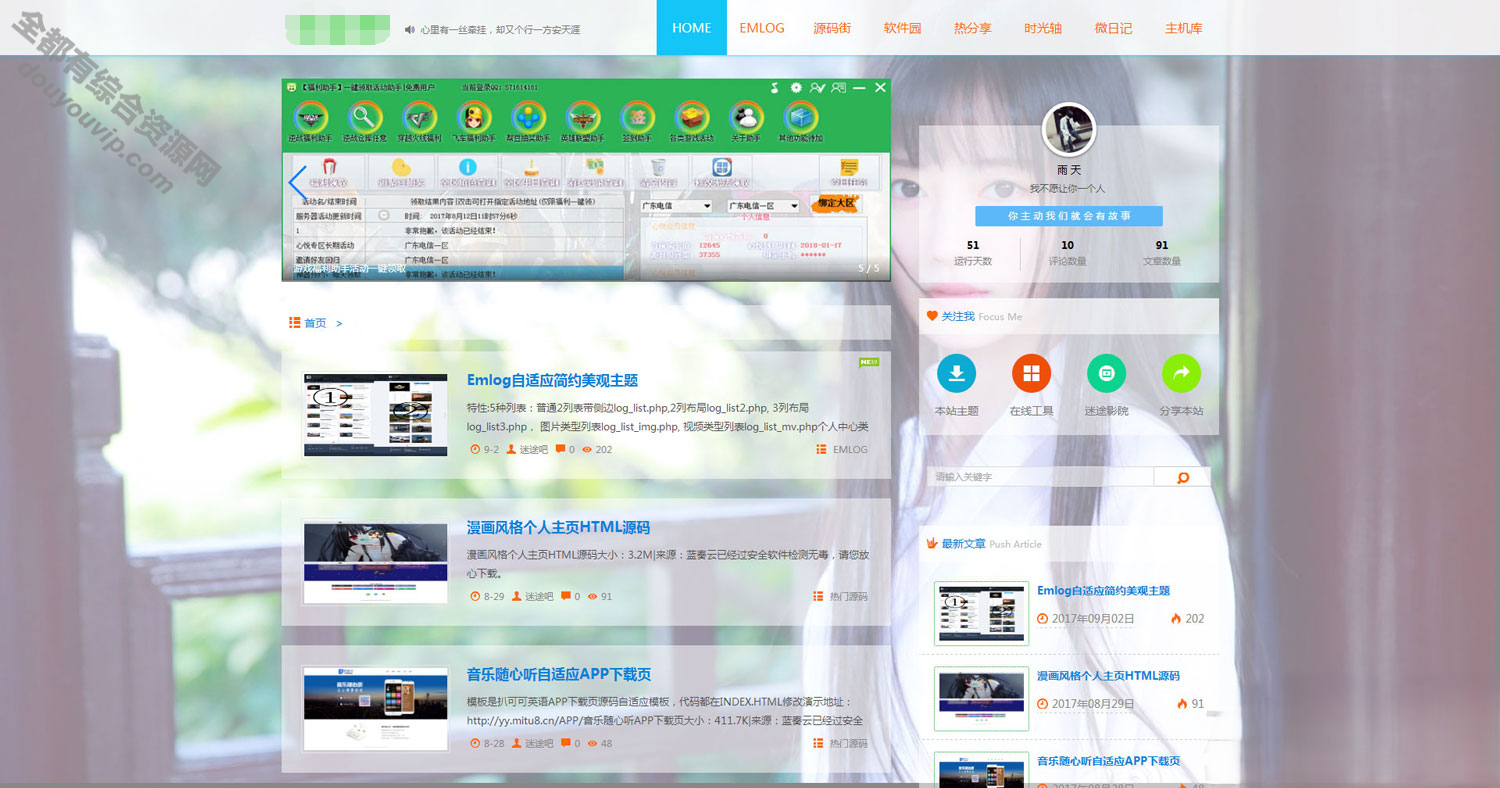Click flame icon beside 91 in sidebar
The width and height of the screenshot is (1500, 788).
coord(1182,703)
